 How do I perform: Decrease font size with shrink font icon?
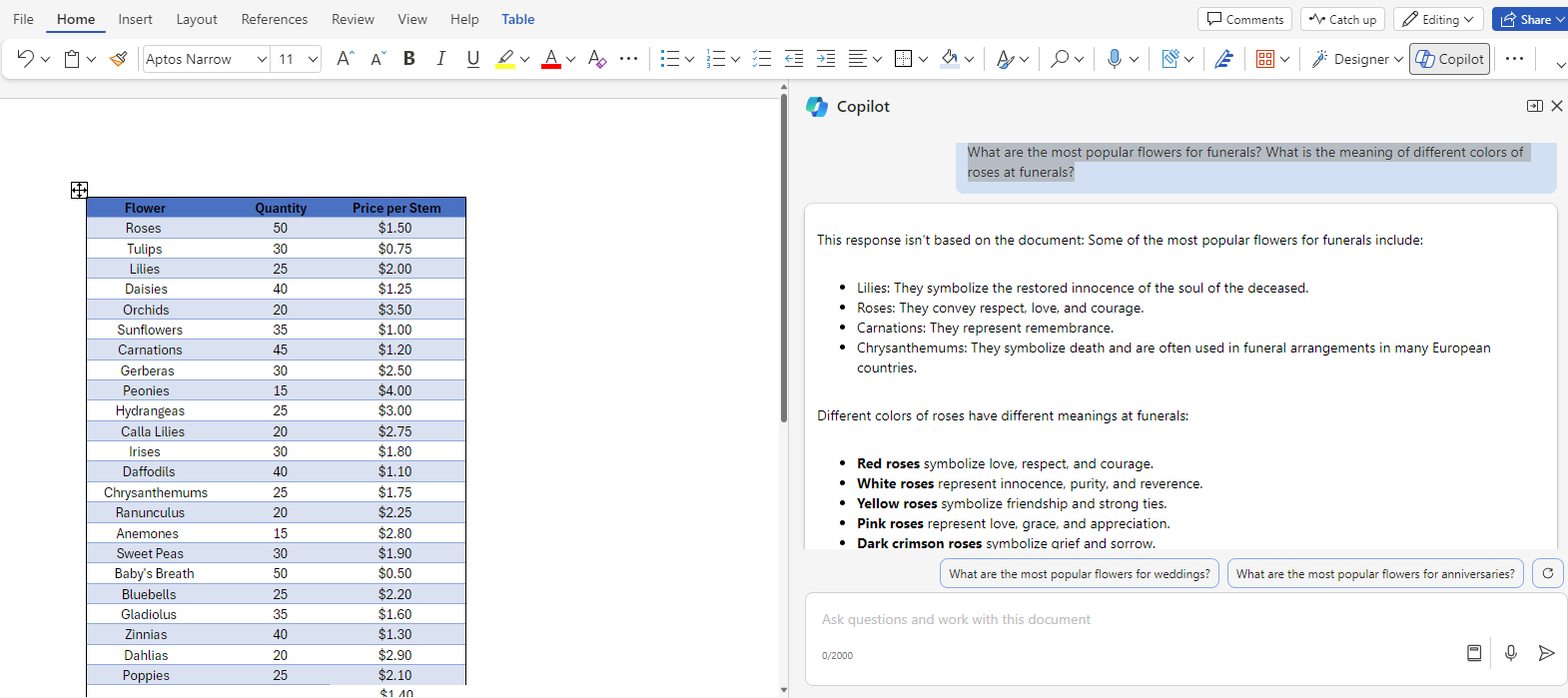pos(378,59)
